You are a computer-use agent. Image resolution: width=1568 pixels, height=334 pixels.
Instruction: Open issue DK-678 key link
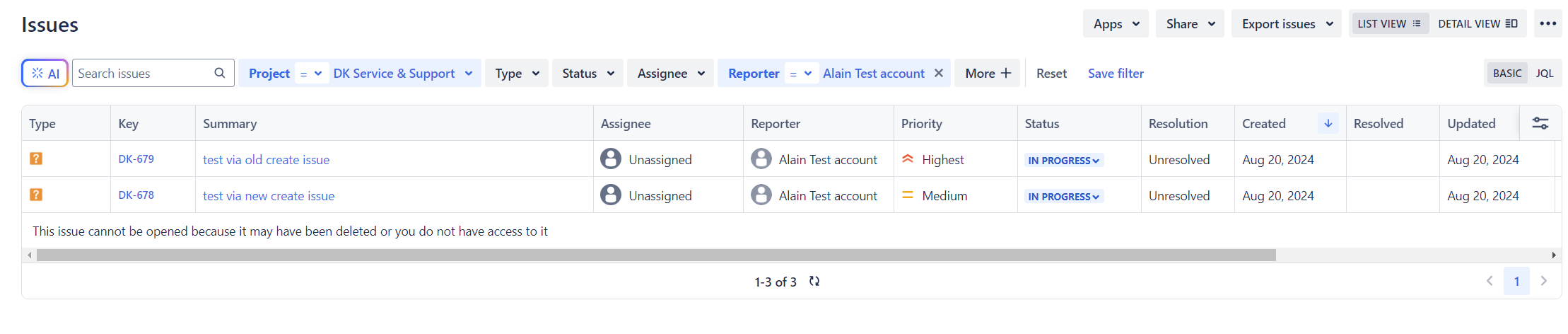coord(136,195)
